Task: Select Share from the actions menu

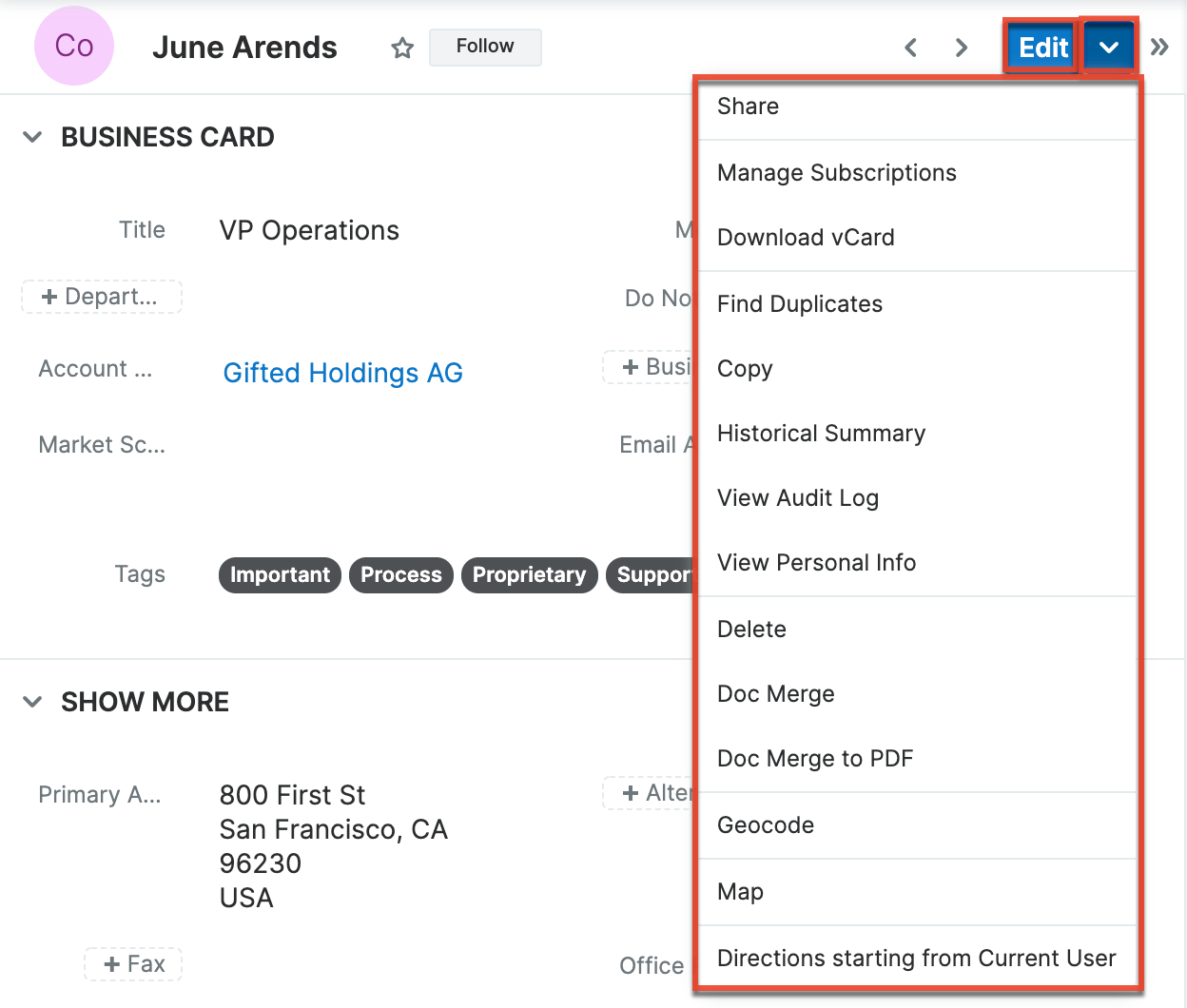Action: coord(748,107)
